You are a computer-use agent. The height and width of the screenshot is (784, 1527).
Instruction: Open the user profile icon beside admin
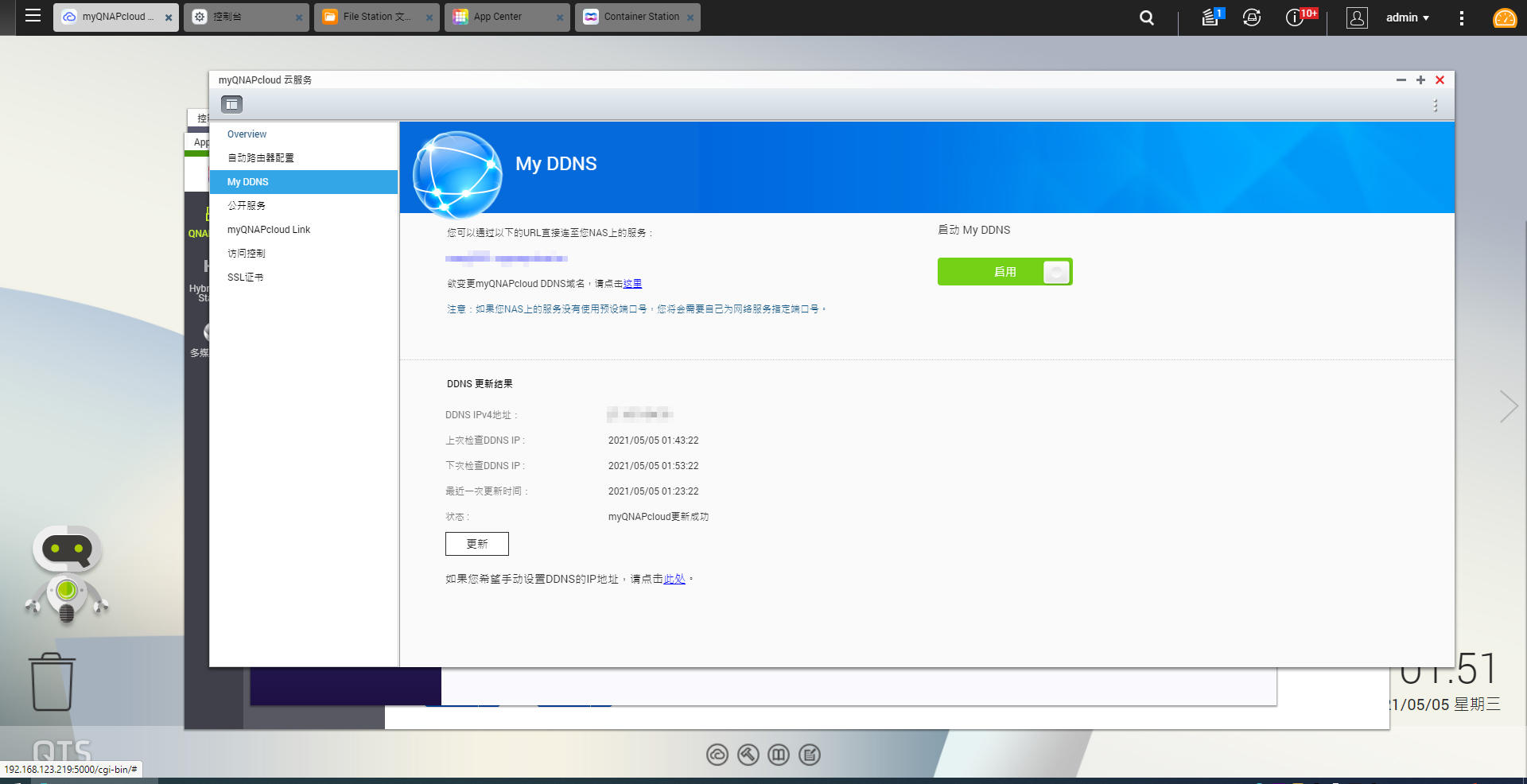pyautogui.click(x=1357, y=17)
